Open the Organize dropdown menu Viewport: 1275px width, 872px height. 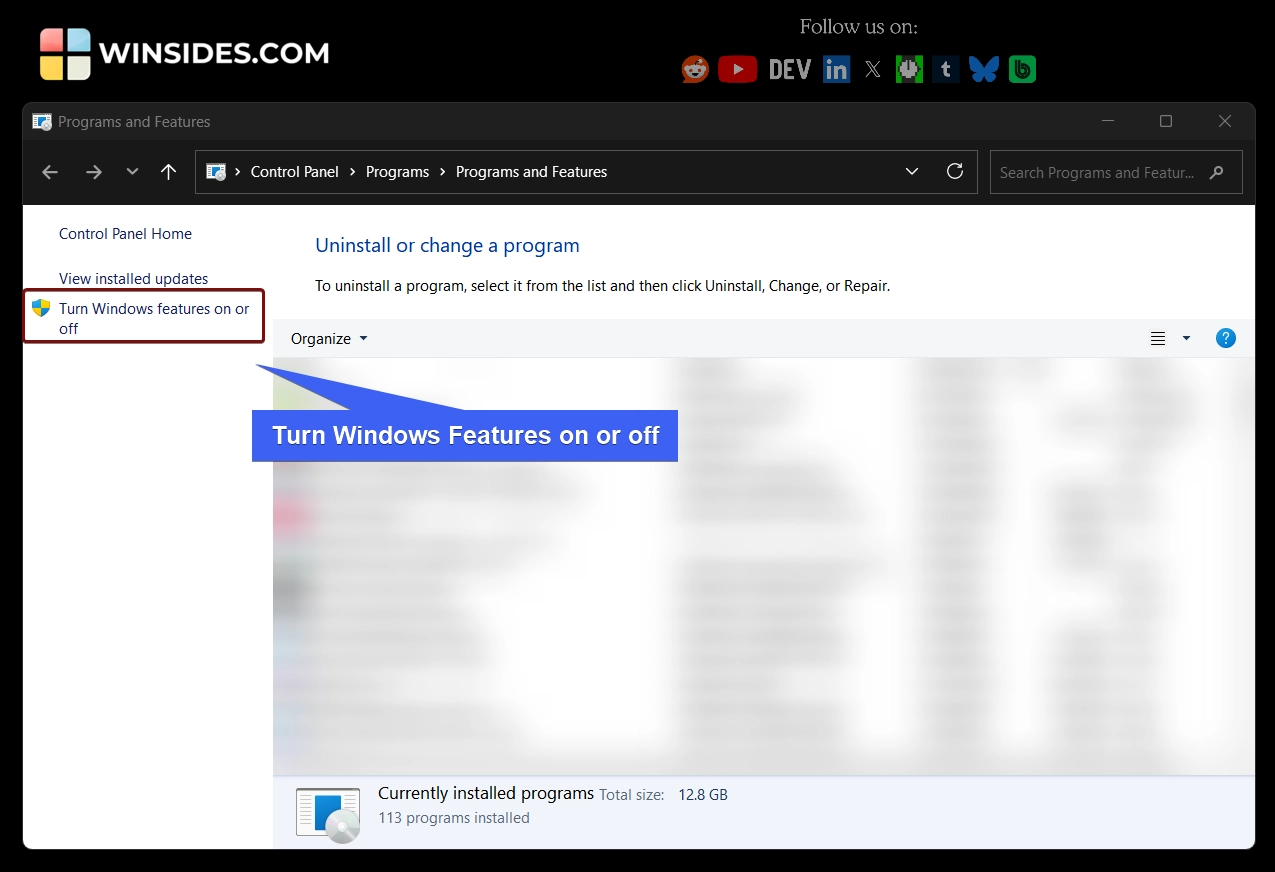pos(327,338)
